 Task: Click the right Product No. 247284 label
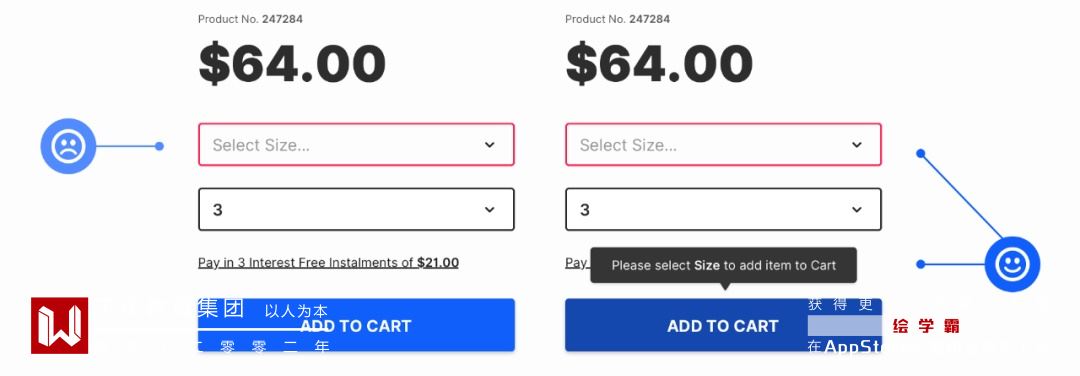(x=617, y=19)
